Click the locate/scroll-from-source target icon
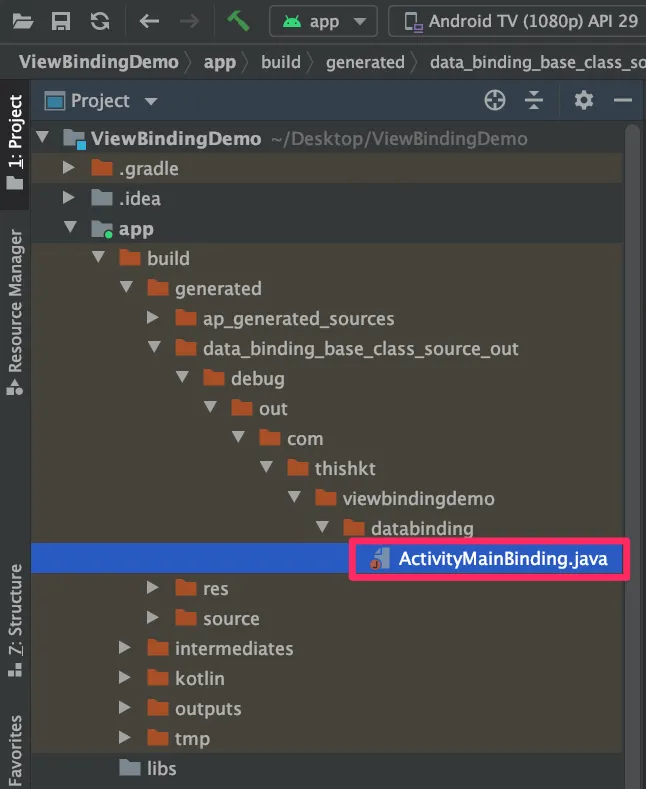Image resolution: width=646 pixels, height=789 pixels. [495, 100]
